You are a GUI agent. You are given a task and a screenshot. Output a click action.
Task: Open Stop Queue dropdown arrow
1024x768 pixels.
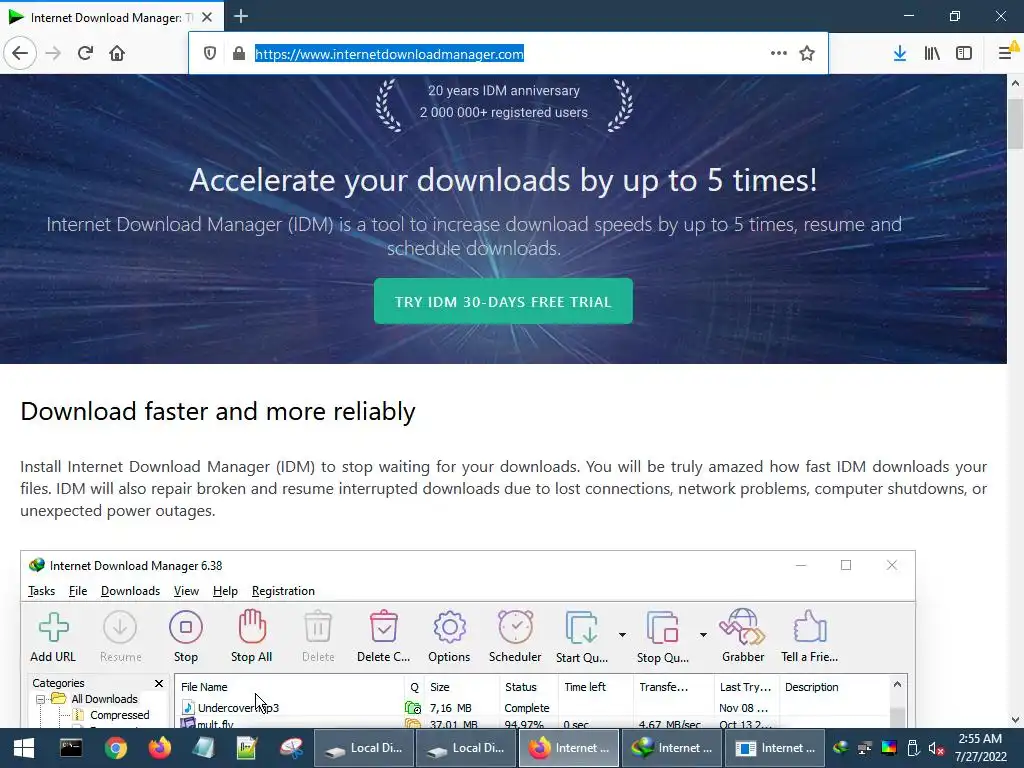[x=703, y=635]
